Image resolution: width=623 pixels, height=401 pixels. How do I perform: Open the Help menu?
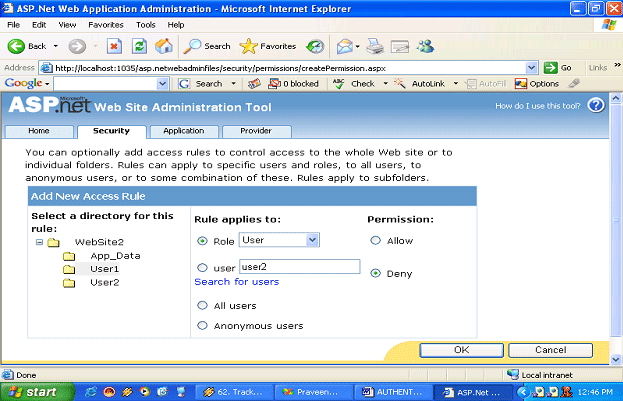176,25
